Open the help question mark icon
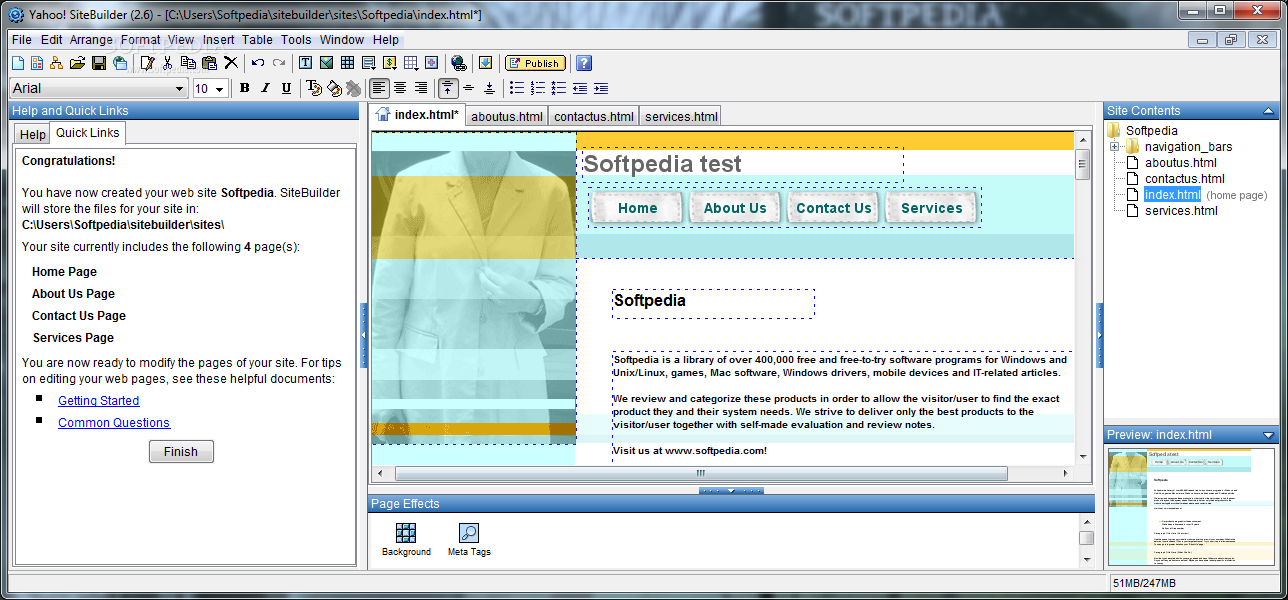Image resolution: width=1288 pixels, height=600 pixels. click(x=584, y=63)
